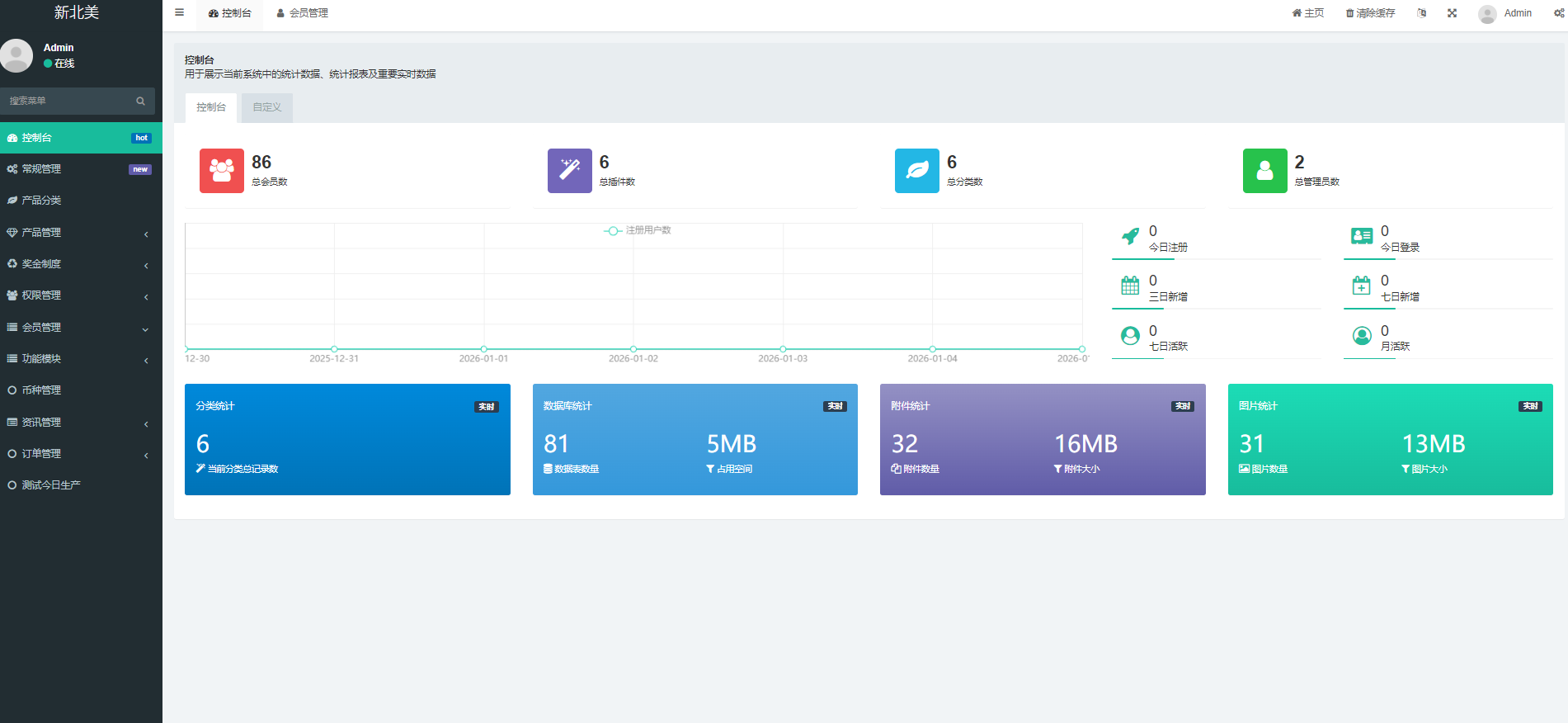Screen dimensions: 1568x723
Task: Go to 主页 via the top link
Action: [x=1307, y=13]
